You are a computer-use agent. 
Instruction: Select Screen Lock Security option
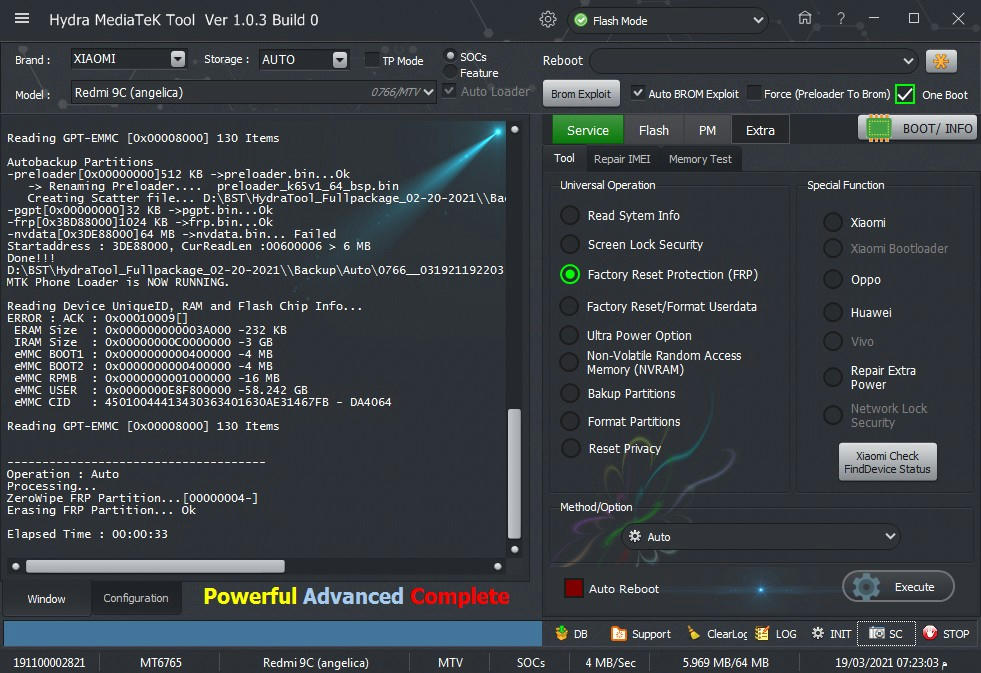point(569,244)
